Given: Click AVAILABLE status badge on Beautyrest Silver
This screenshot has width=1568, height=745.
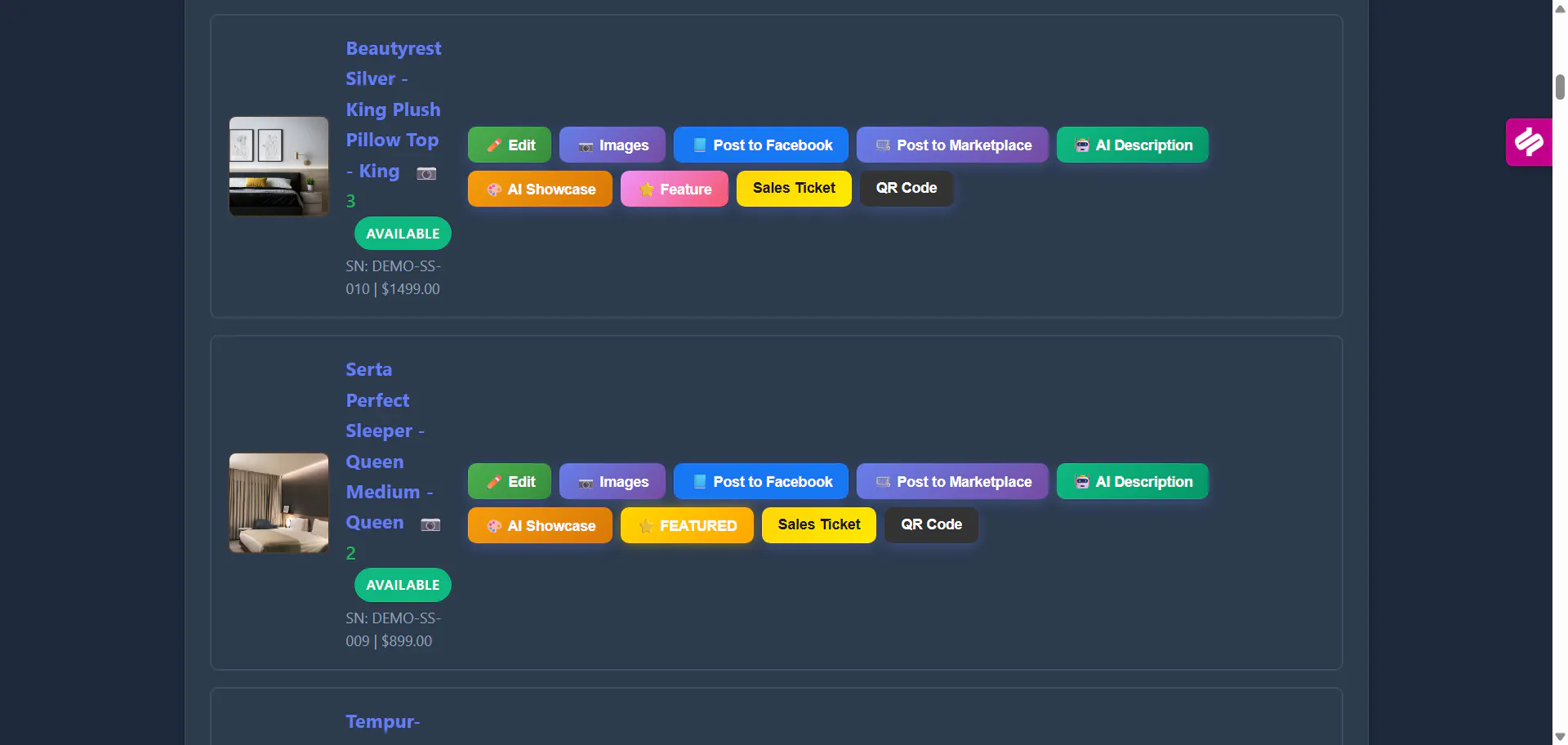Looking at the screenshot, I should pos(403,234).
